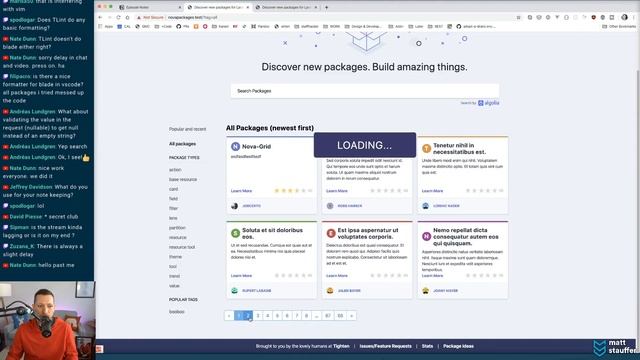This screenshot has width=640, height=360.
Task: Click the Algolia logo
Action: coord(489,103)
